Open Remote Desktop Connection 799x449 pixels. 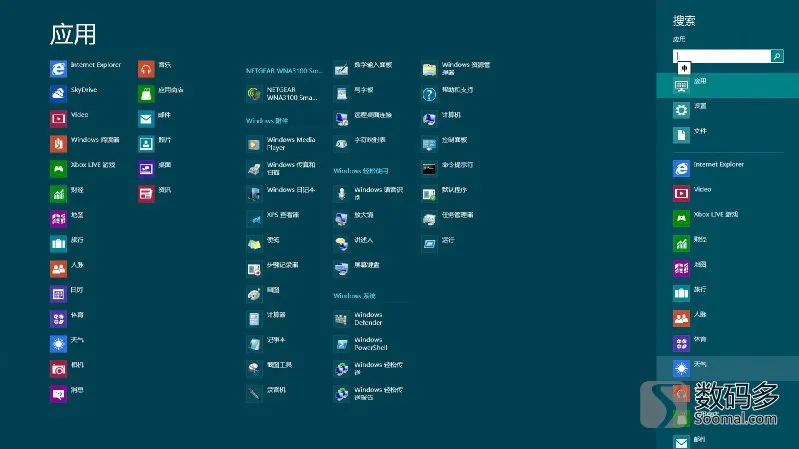click(x=363, y=119)
